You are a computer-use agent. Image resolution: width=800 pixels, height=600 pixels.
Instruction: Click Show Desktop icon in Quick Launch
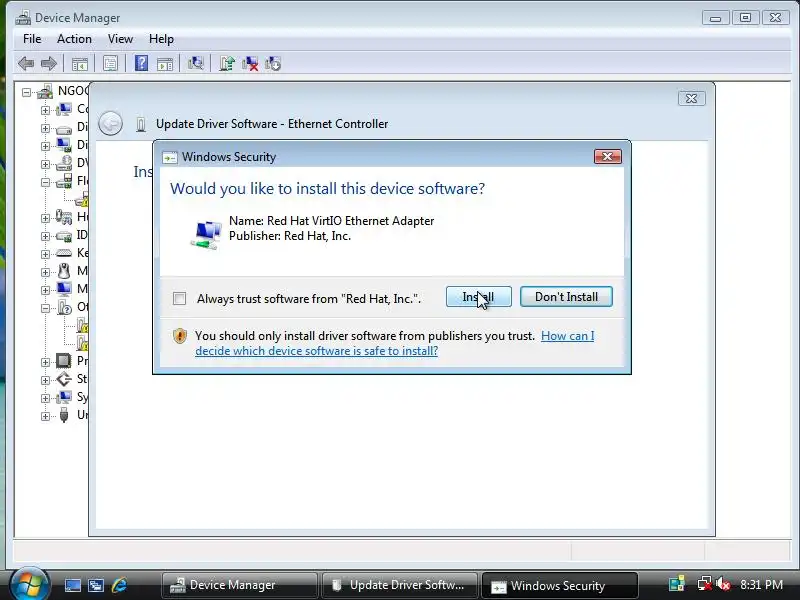coord(72,585)
